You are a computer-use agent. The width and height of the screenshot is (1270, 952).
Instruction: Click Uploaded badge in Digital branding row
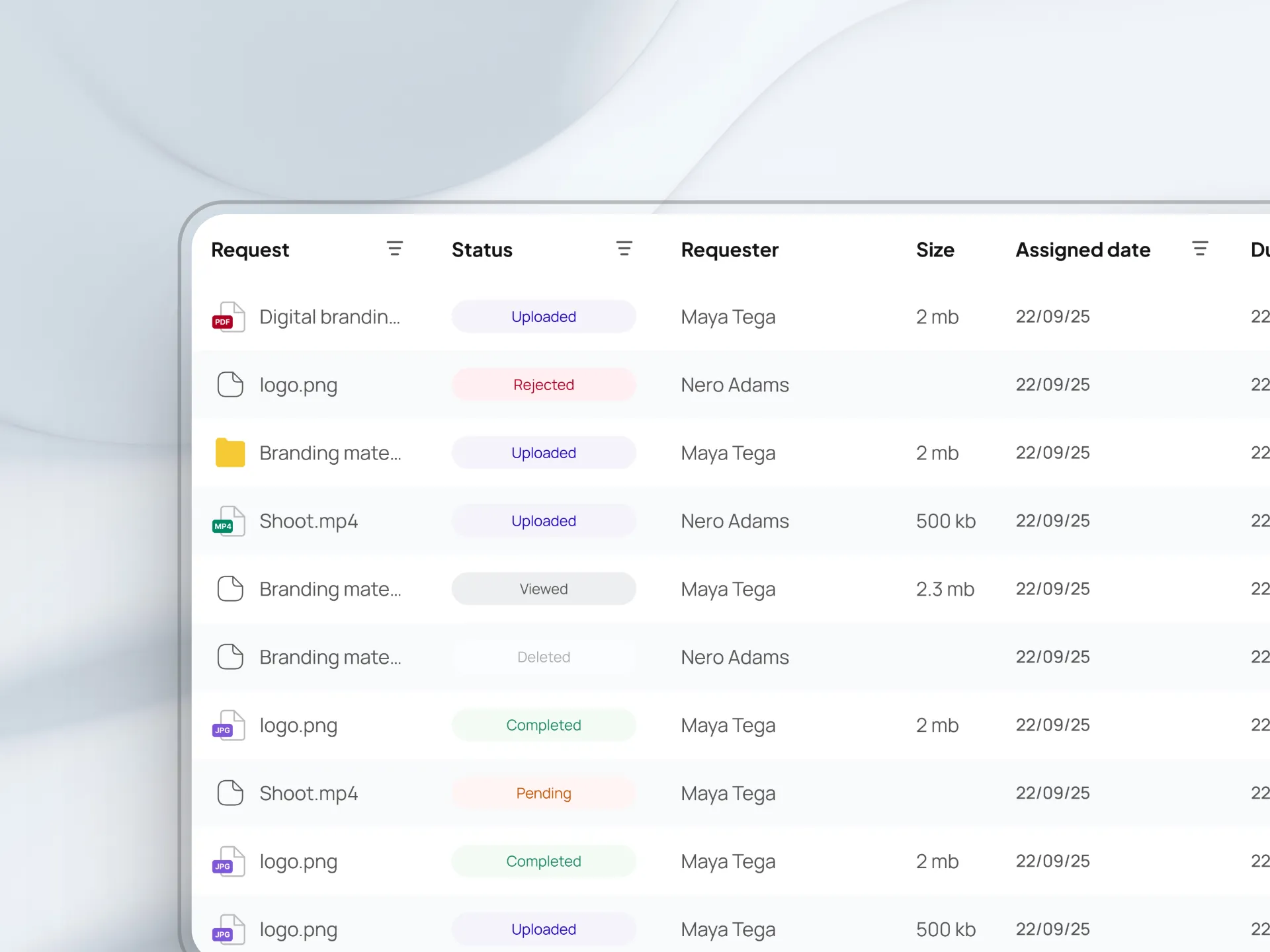coord(544,317)
